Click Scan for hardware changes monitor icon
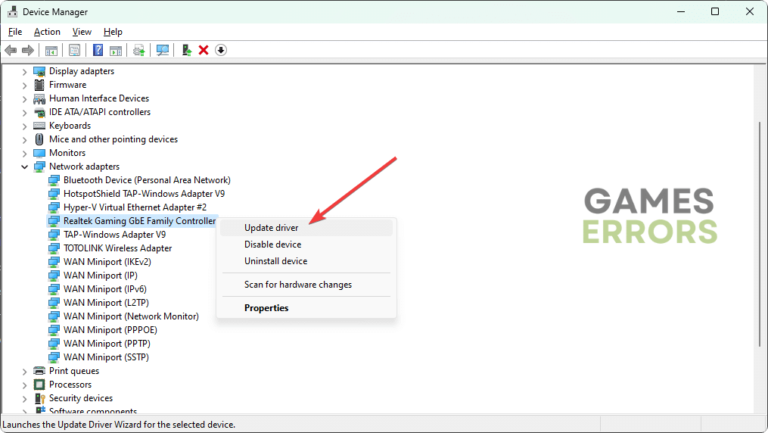This screenshot has width=768, height=433. [163, 50]
